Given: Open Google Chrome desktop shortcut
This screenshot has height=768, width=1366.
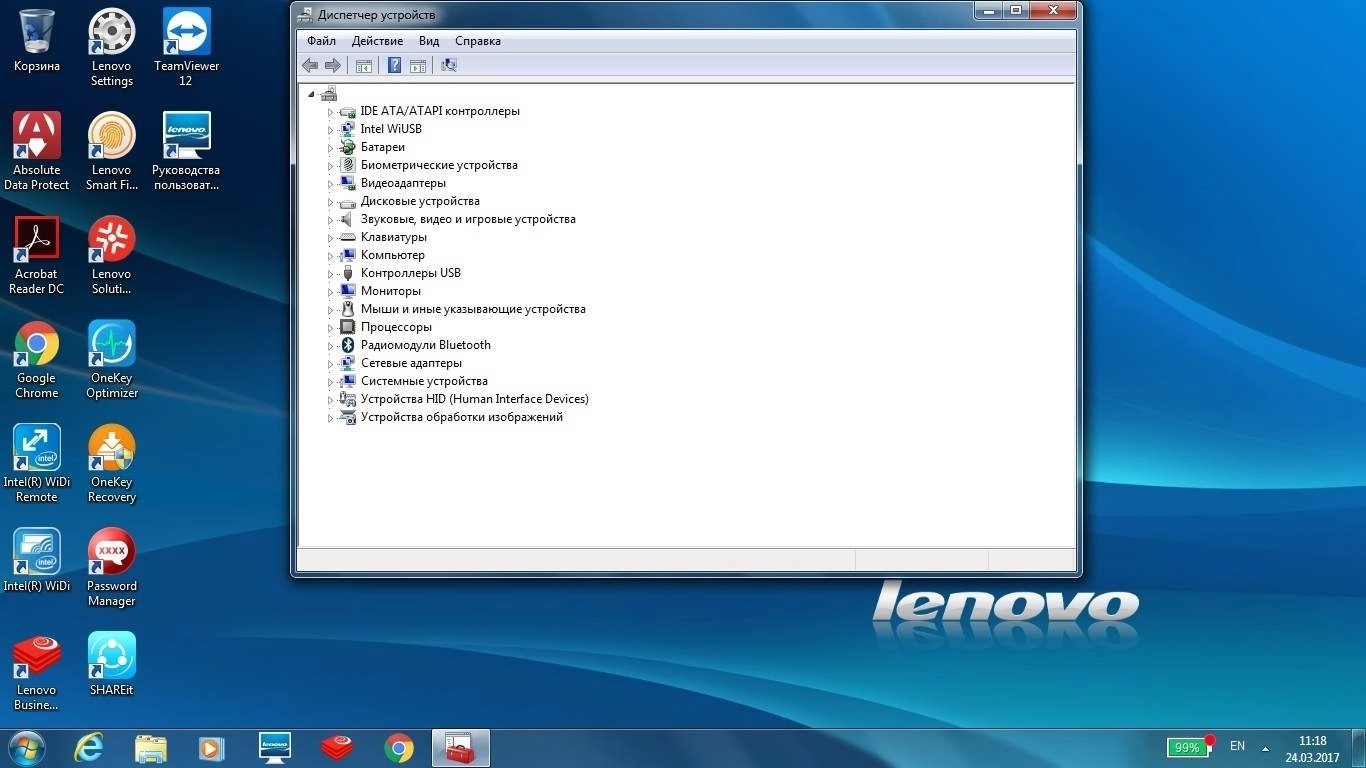Looking at the screenshot, I should pyautogui.click(x=37, y=359).
